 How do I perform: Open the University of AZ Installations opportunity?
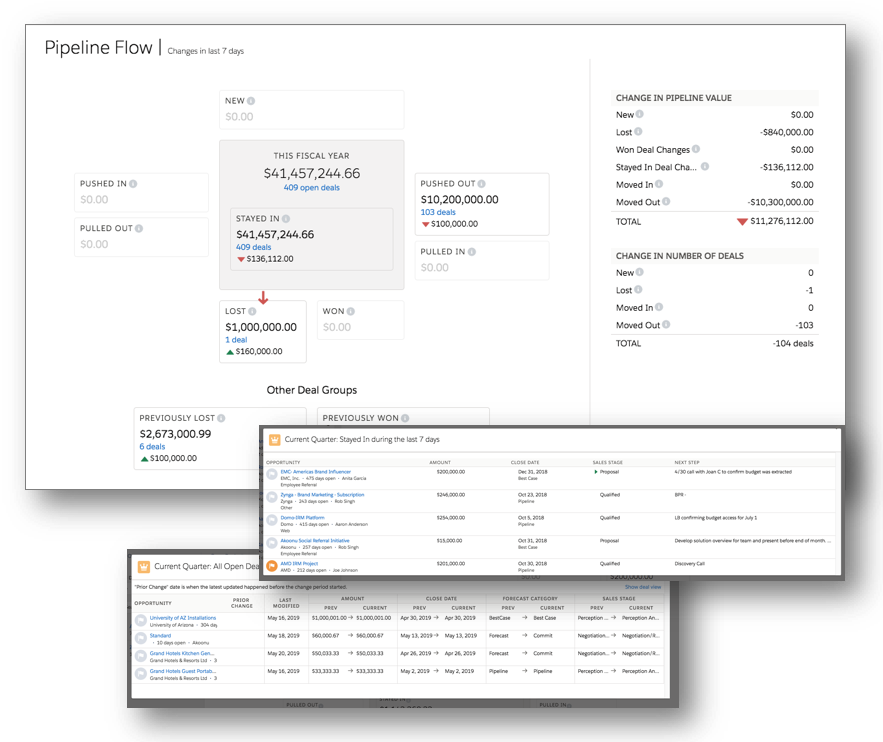182,618
